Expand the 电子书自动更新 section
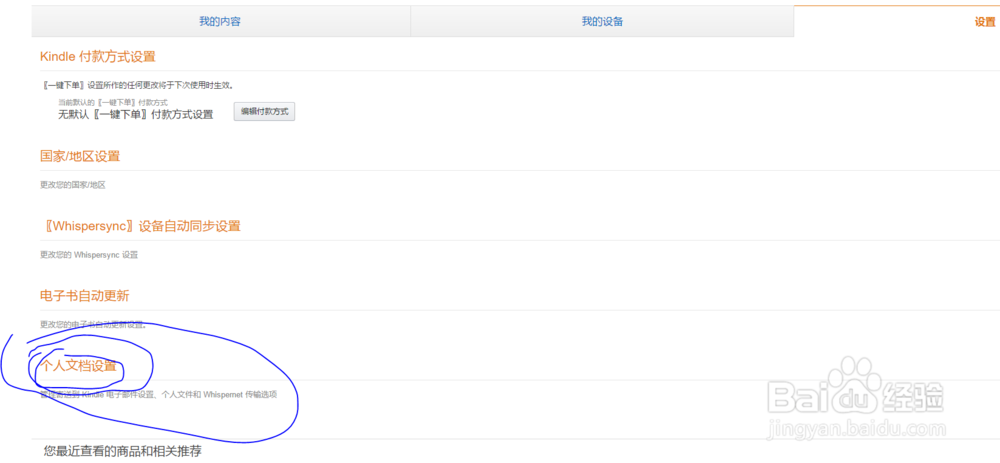Viewport: 1000px width, 463px height. 84,296
